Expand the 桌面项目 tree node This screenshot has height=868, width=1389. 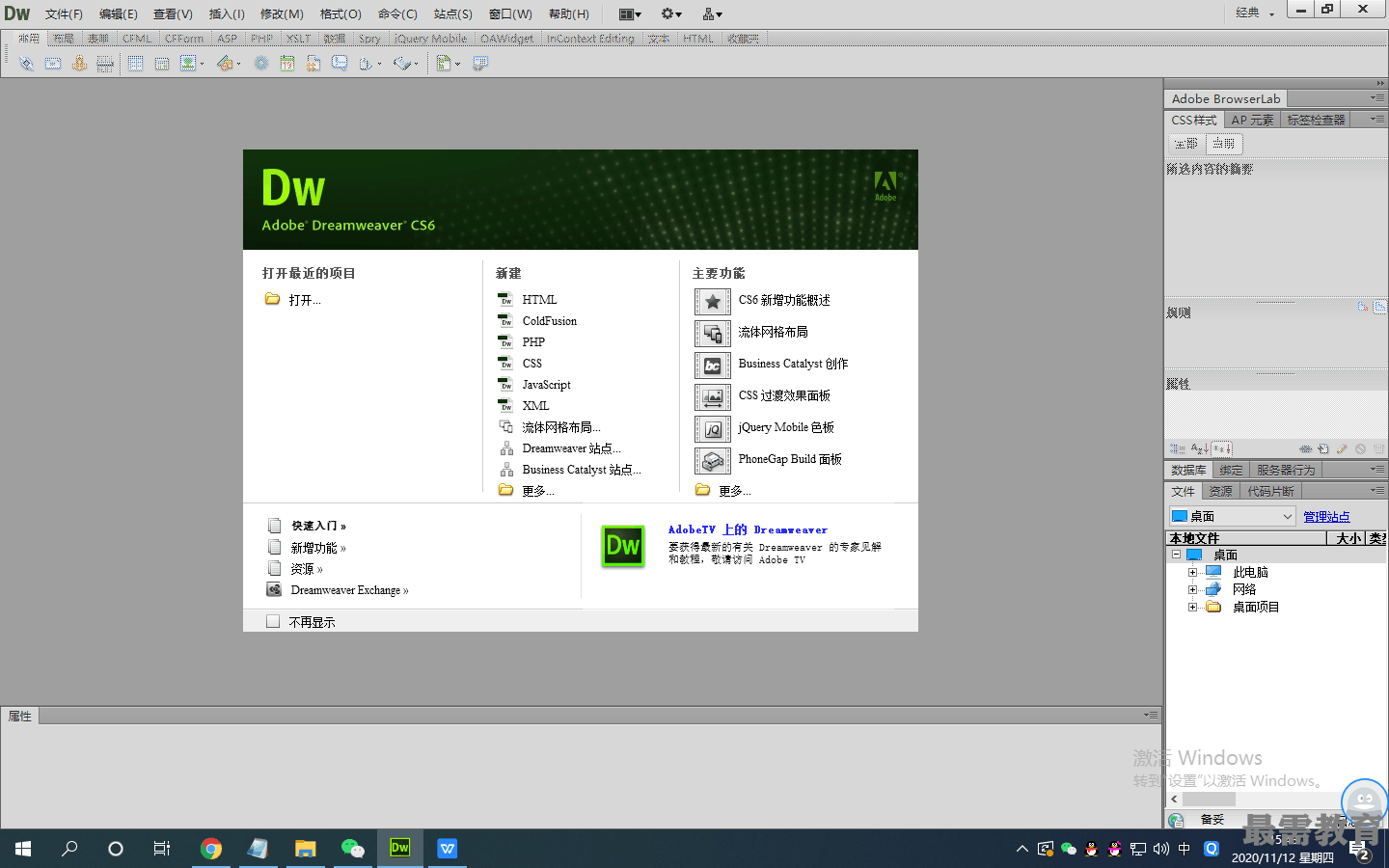(x=1192, y=607)
